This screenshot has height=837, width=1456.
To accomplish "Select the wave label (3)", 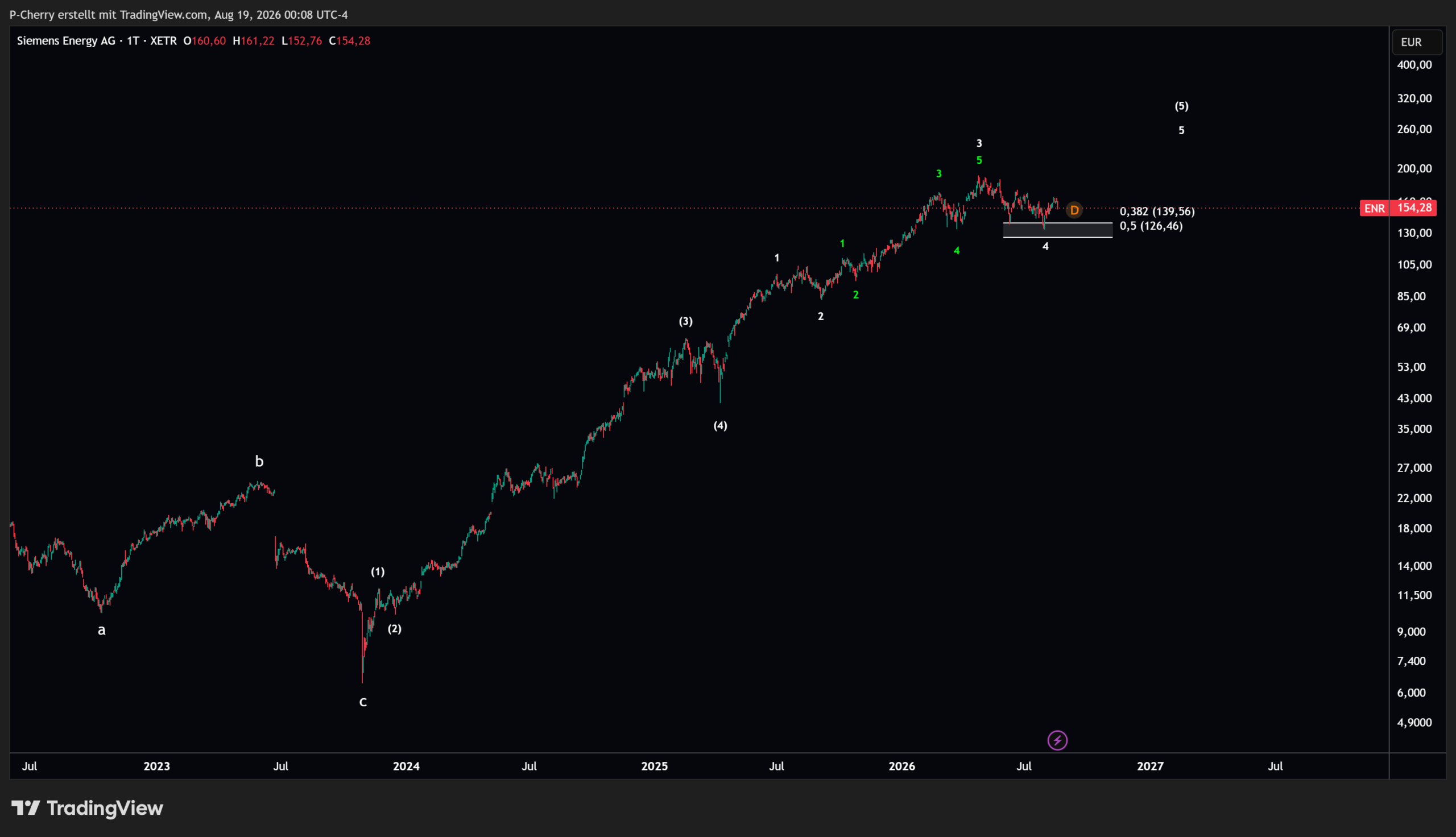I will tap(686, 321).
